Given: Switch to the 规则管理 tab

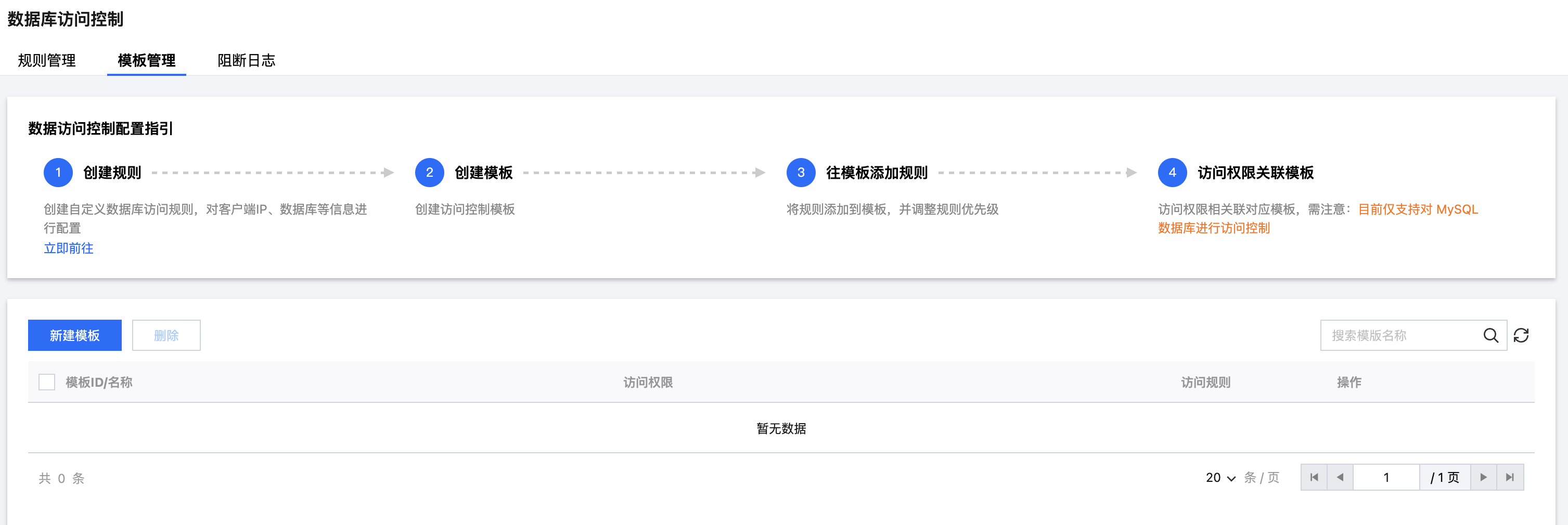Looking at the screenshot, I should [x=47, y=60].
